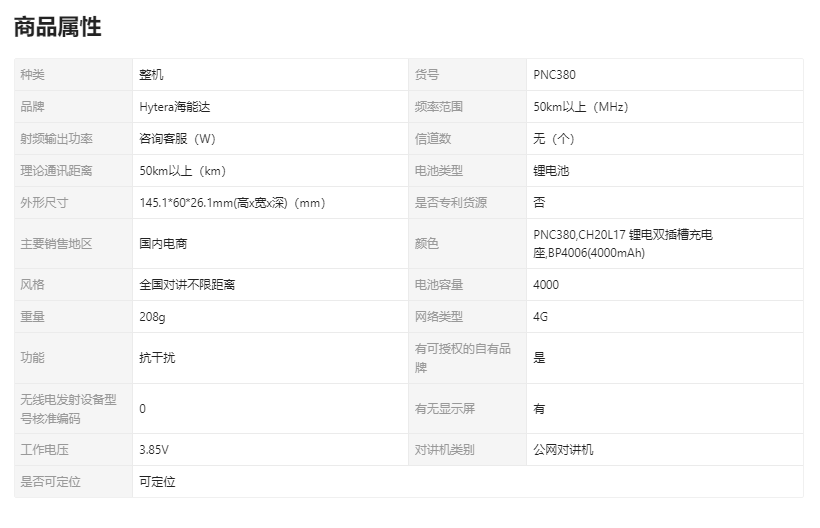Click the 商品属性 heading

pos(58,27)
